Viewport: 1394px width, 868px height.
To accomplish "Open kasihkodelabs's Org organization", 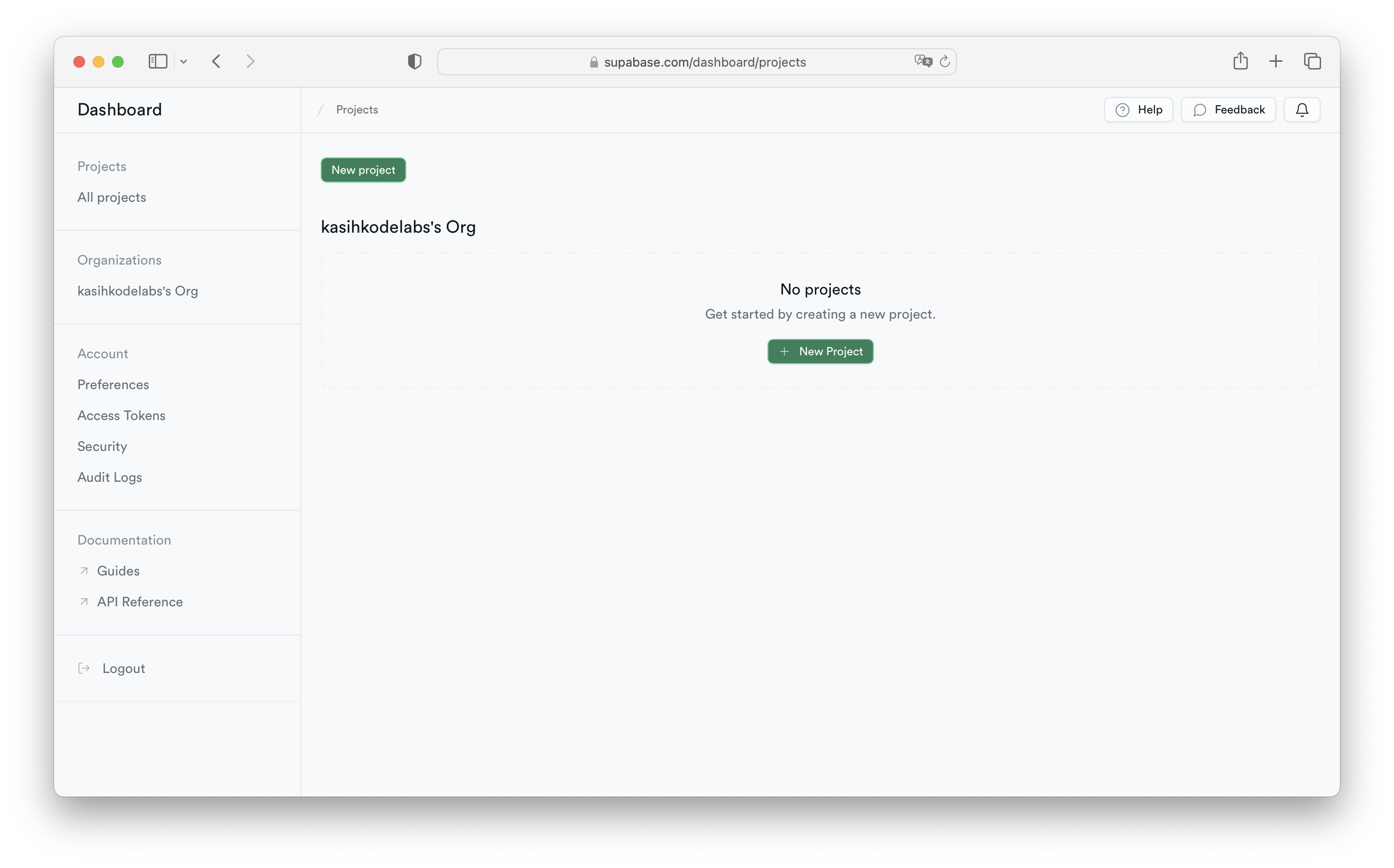I will click(137, 290).
